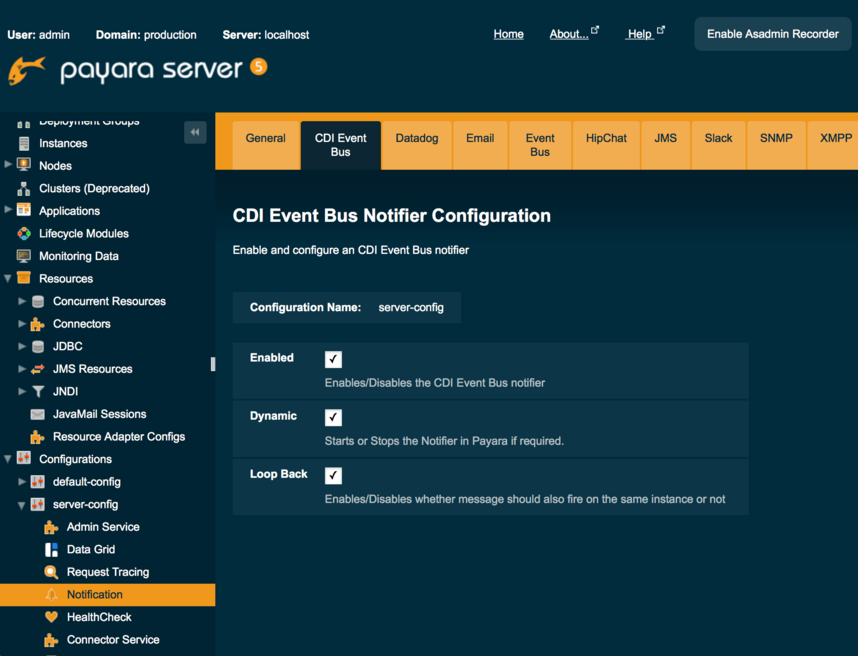This screenshot has width=858, height=656.
Task: Collapse the sidebar with double-arrow button
Action: pos(195,132)
